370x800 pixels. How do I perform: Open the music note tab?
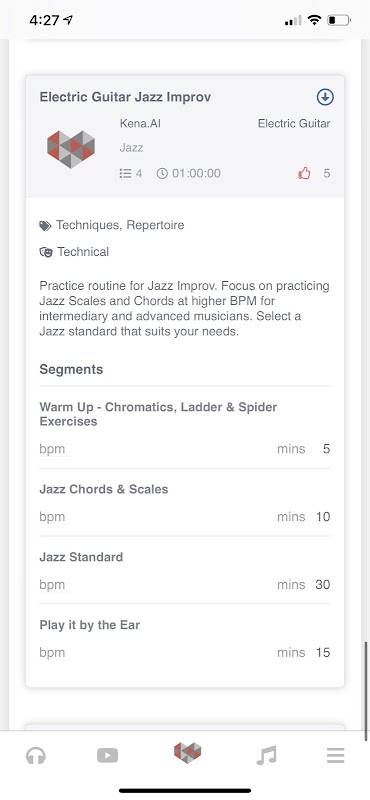[266, 755]
